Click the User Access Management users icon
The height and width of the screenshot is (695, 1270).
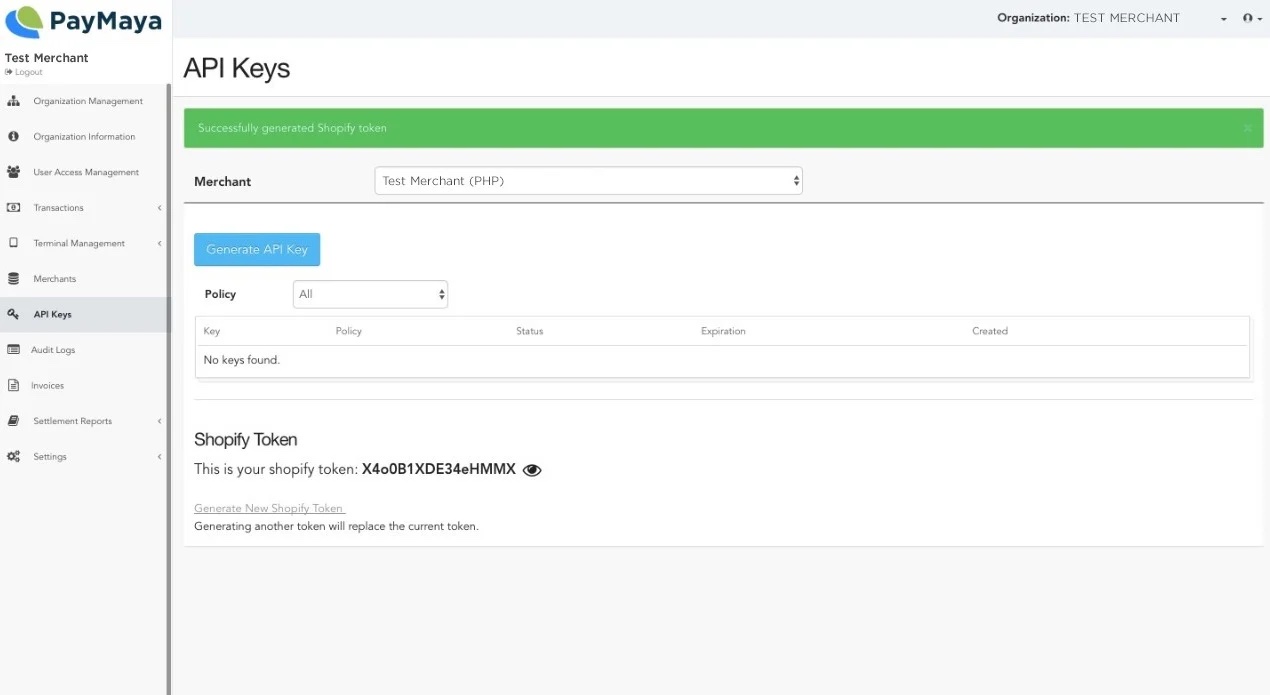pyautogui.click(x=13, y=172)
